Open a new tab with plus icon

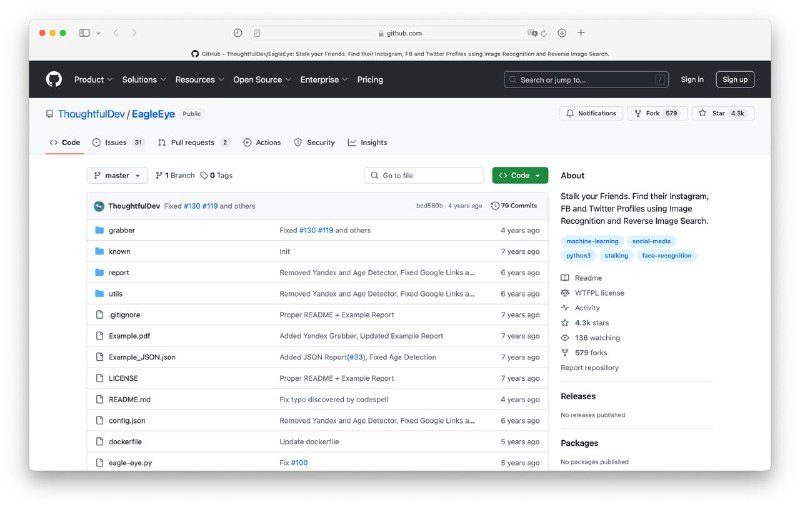point(581,33)
